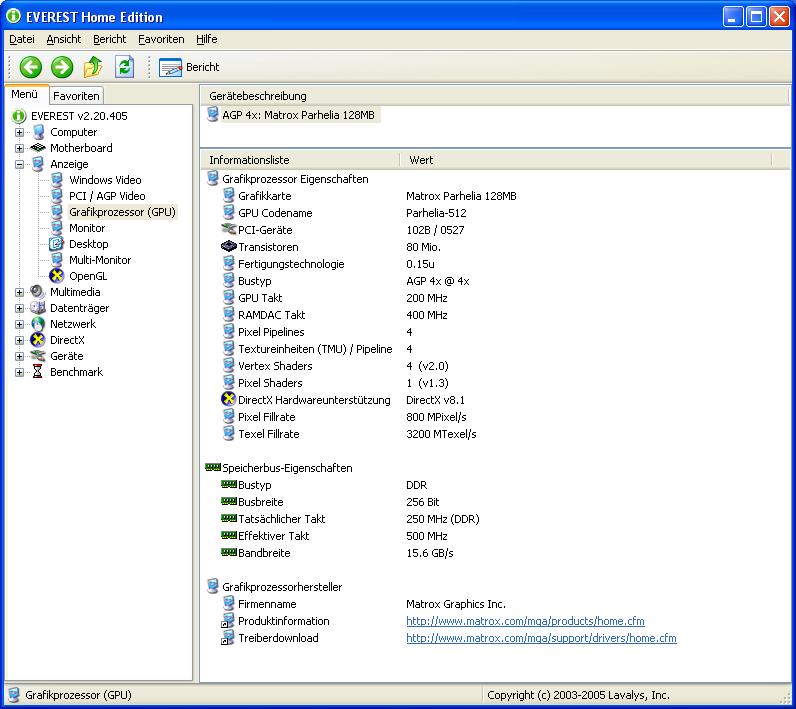Image resolution: width=796 pixels, height=709 pixels.
Task: Expand the Benchmark tree node
Action: coord(19,372)
